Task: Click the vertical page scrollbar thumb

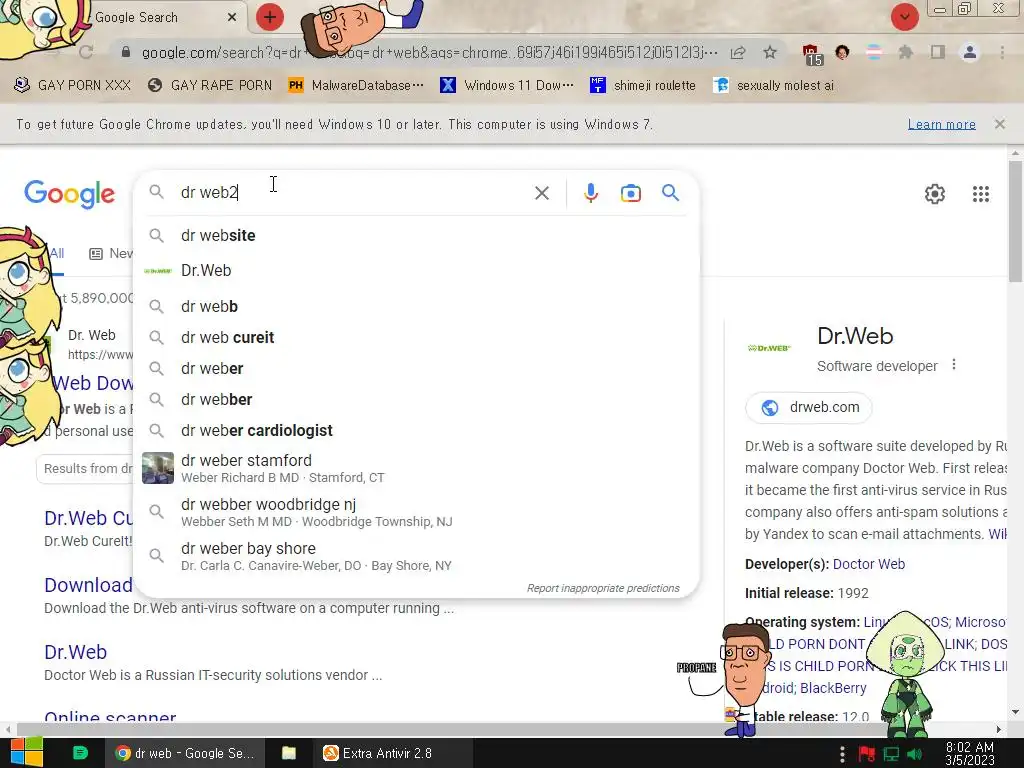Action: click(1014, 221)
